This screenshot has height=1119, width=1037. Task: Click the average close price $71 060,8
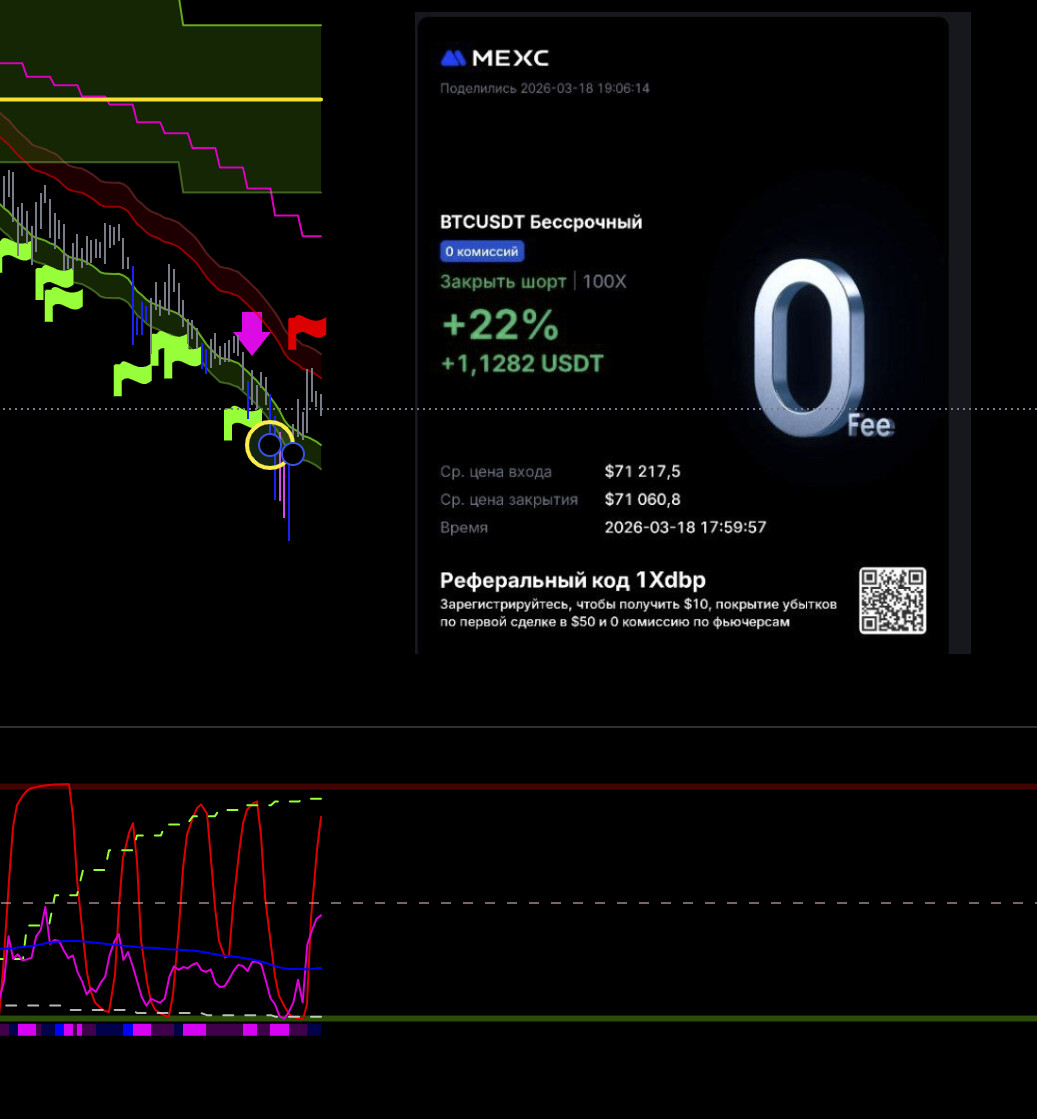[x=642, y=500]
